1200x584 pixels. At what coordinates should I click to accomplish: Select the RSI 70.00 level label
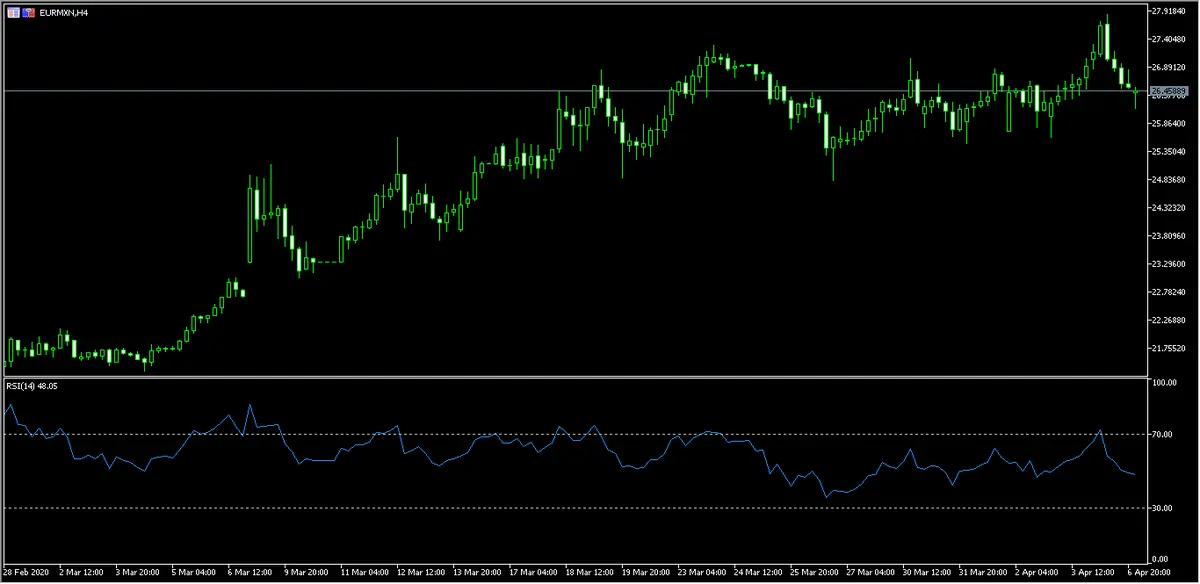(x=1164, y=434)
